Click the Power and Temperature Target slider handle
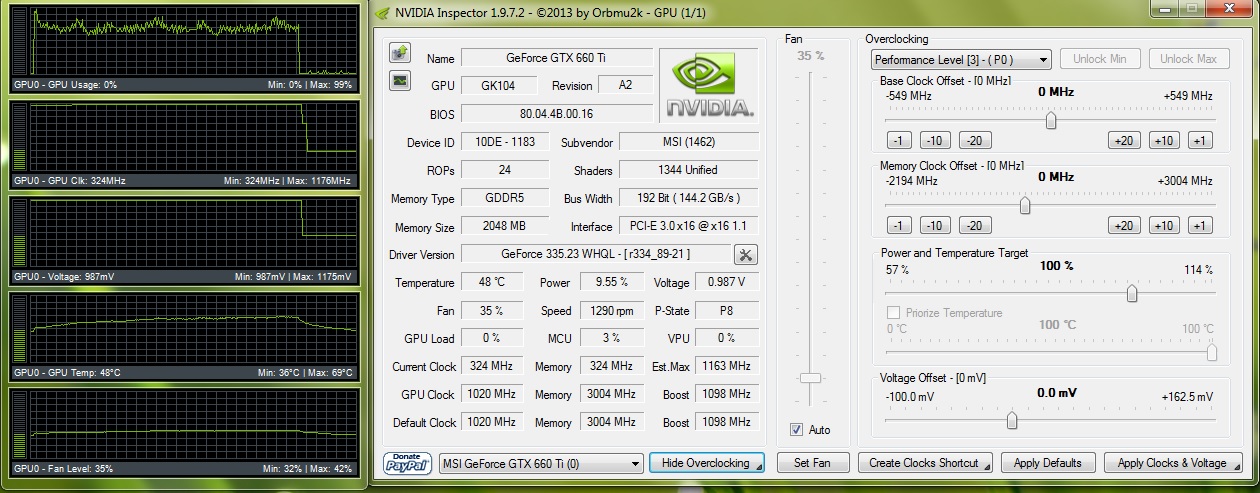1260x493 pixels. (x=1132, y=293)
